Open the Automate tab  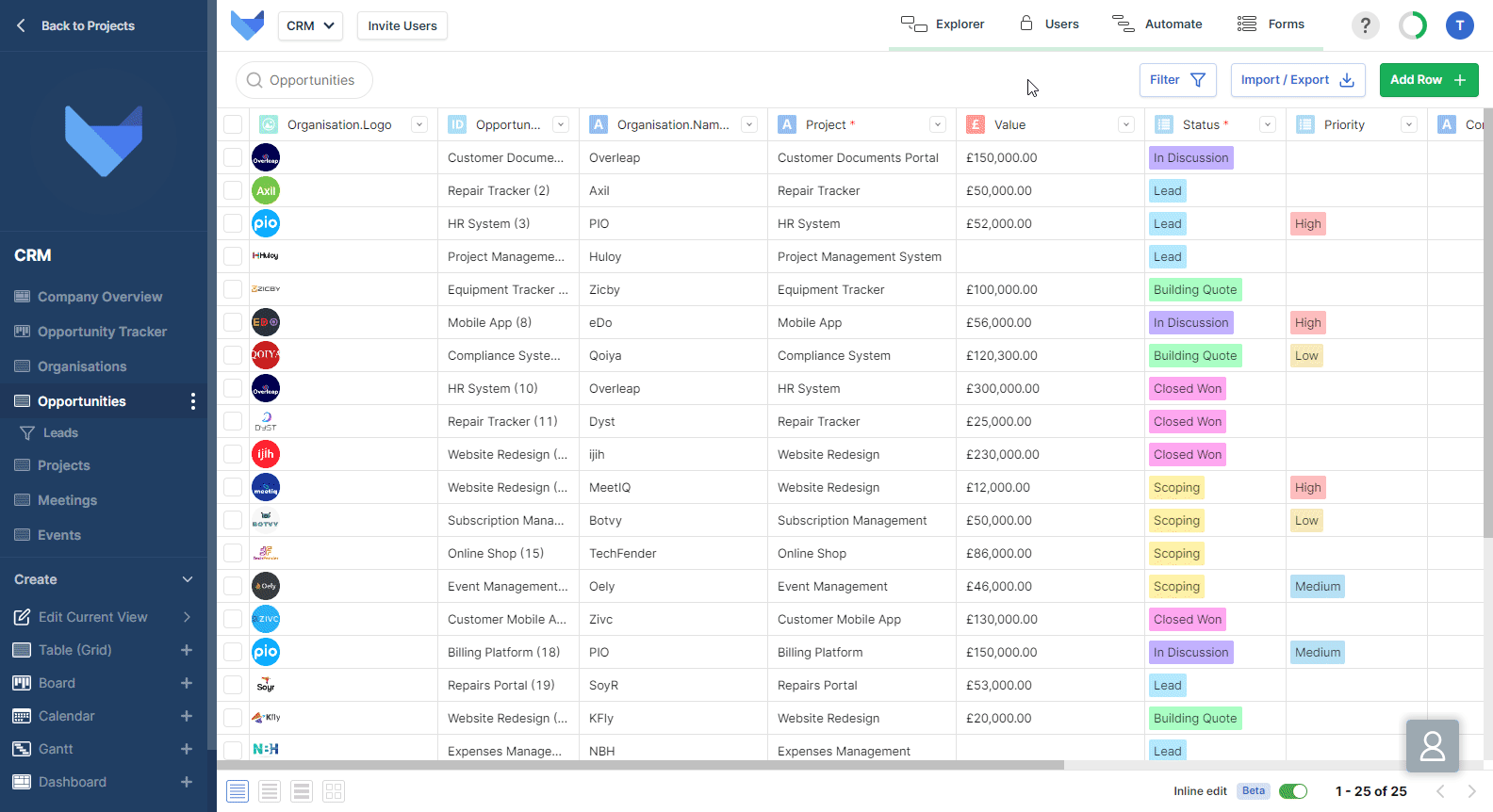[1157, 24]
